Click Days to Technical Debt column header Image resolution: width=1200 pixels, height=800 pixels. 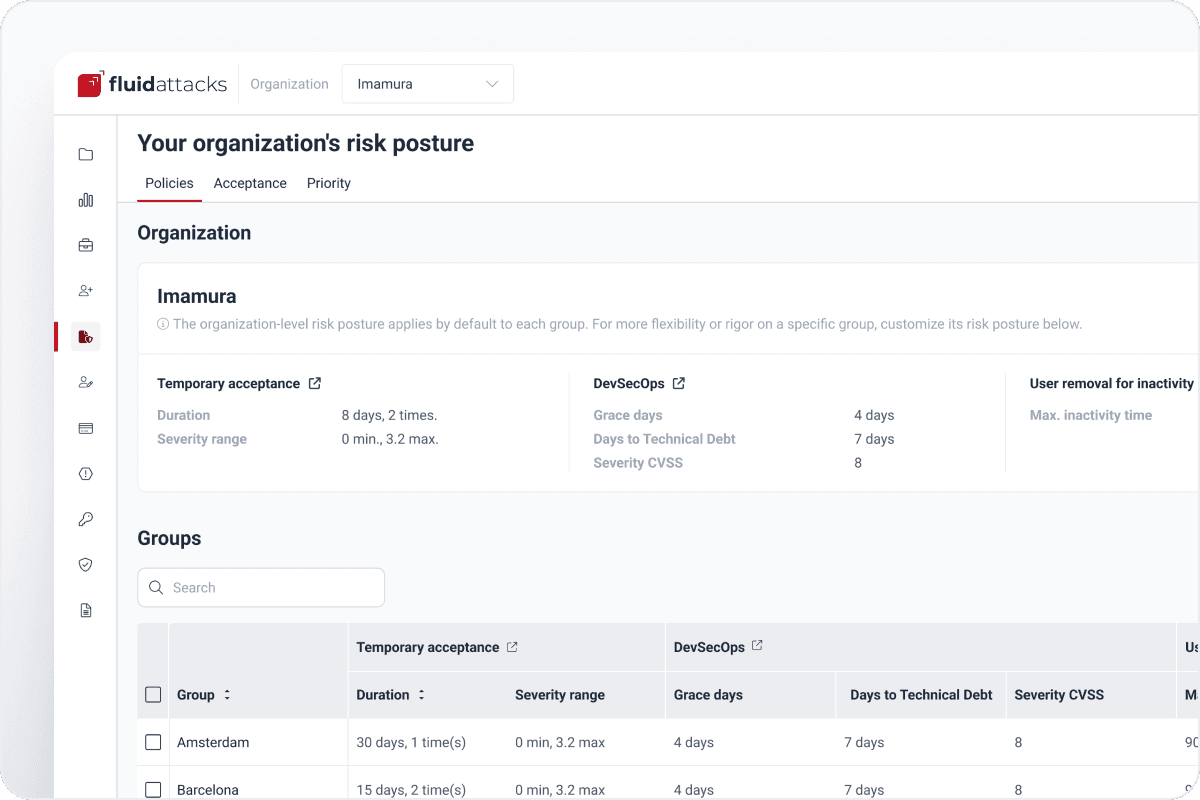(x=921, y=695)
